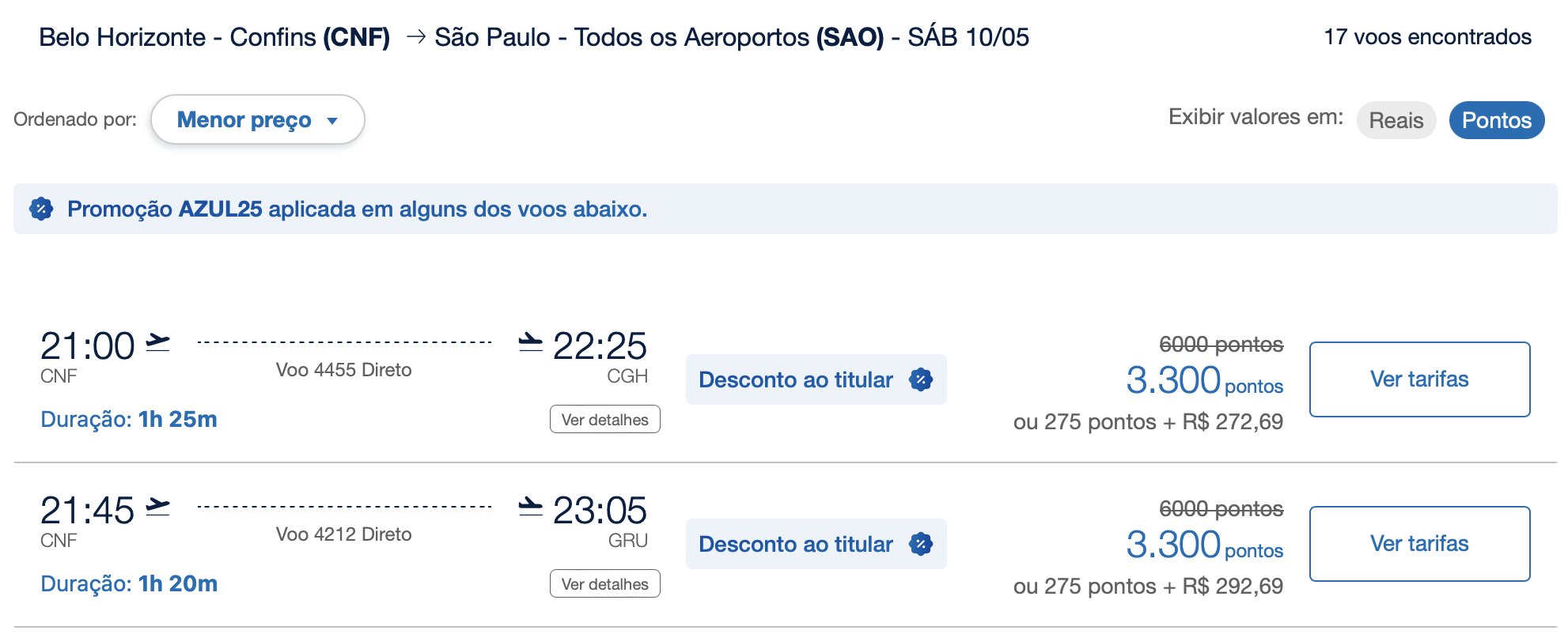View fares for the 21:45 flight
The width and height of the screenshot is (1568, 634).
point(1420,544)
